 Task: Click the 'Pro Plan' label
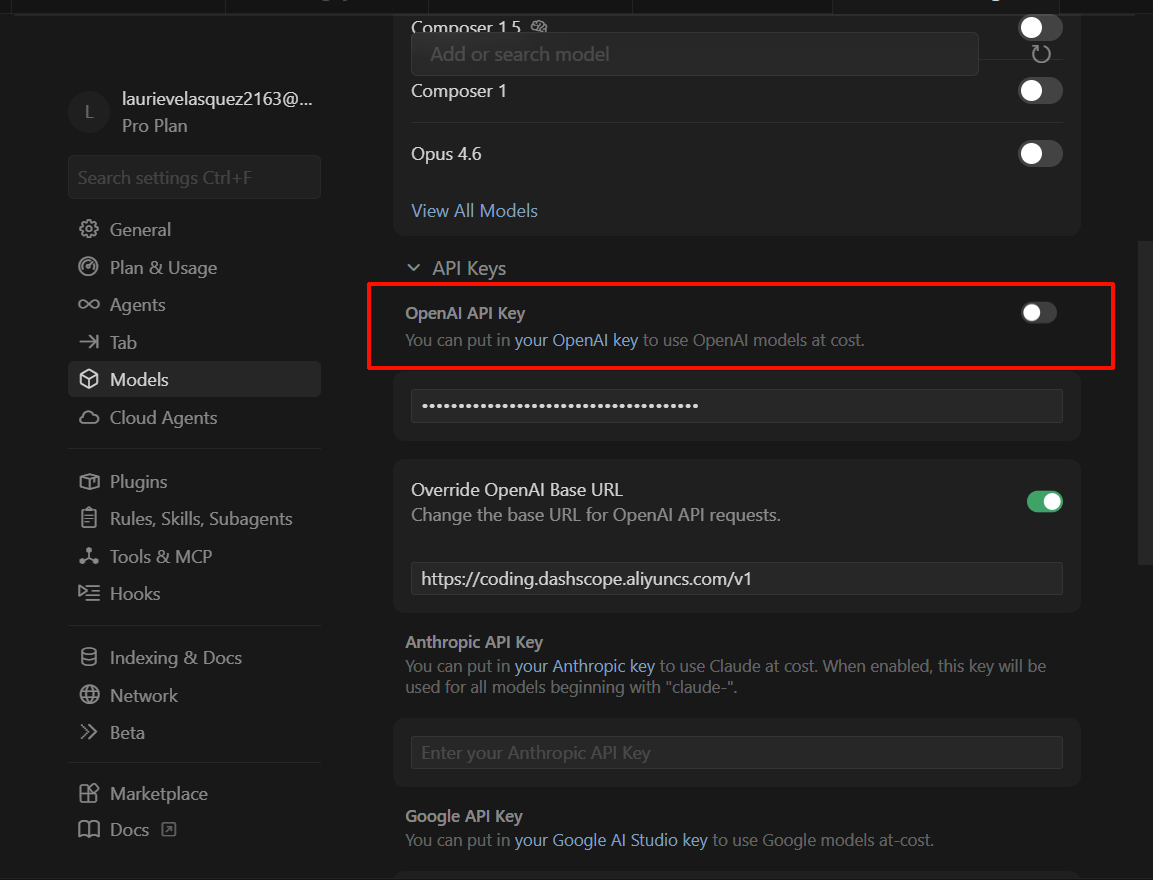tap(154, 126)
